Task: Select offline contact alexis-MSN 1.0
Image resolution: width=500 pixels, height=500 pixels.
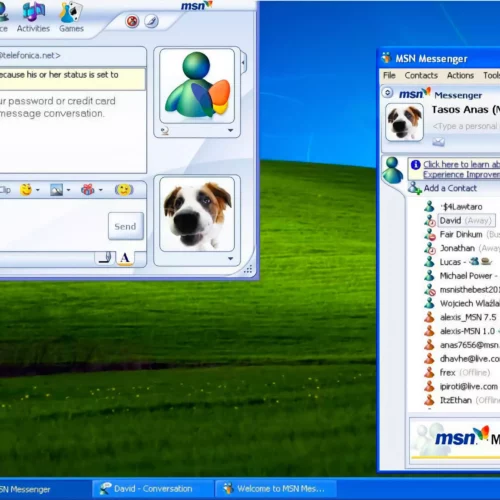Action: [467, 331]
